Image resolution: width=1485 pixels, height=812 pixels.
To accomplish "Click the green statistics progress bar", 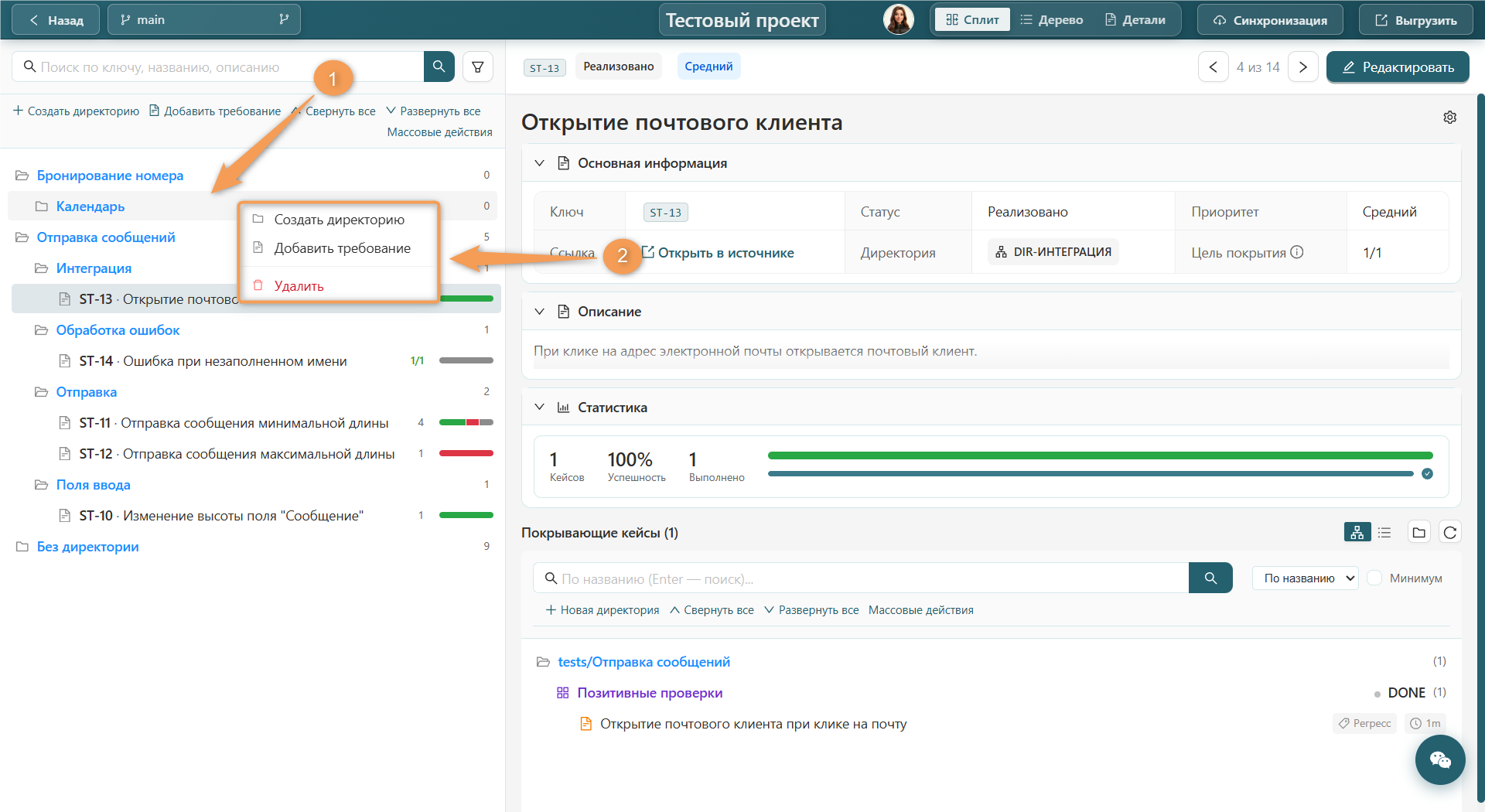I will [1100, 455].
